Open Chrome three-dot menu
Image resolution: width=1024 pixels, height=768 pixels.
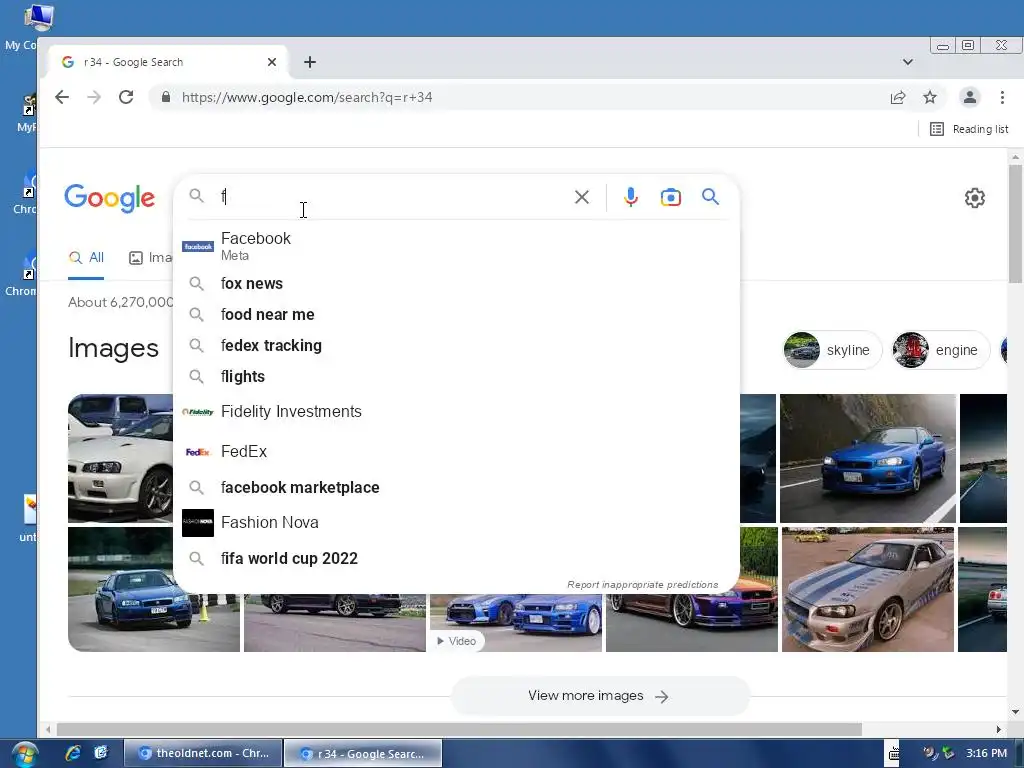(x=1002, y=97)
